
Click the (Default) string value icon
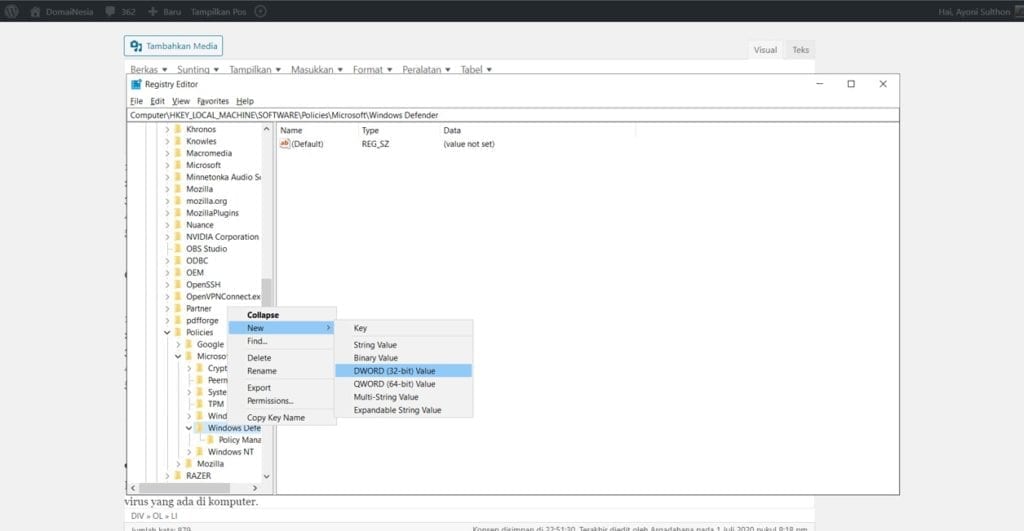[x=285, y=144]
